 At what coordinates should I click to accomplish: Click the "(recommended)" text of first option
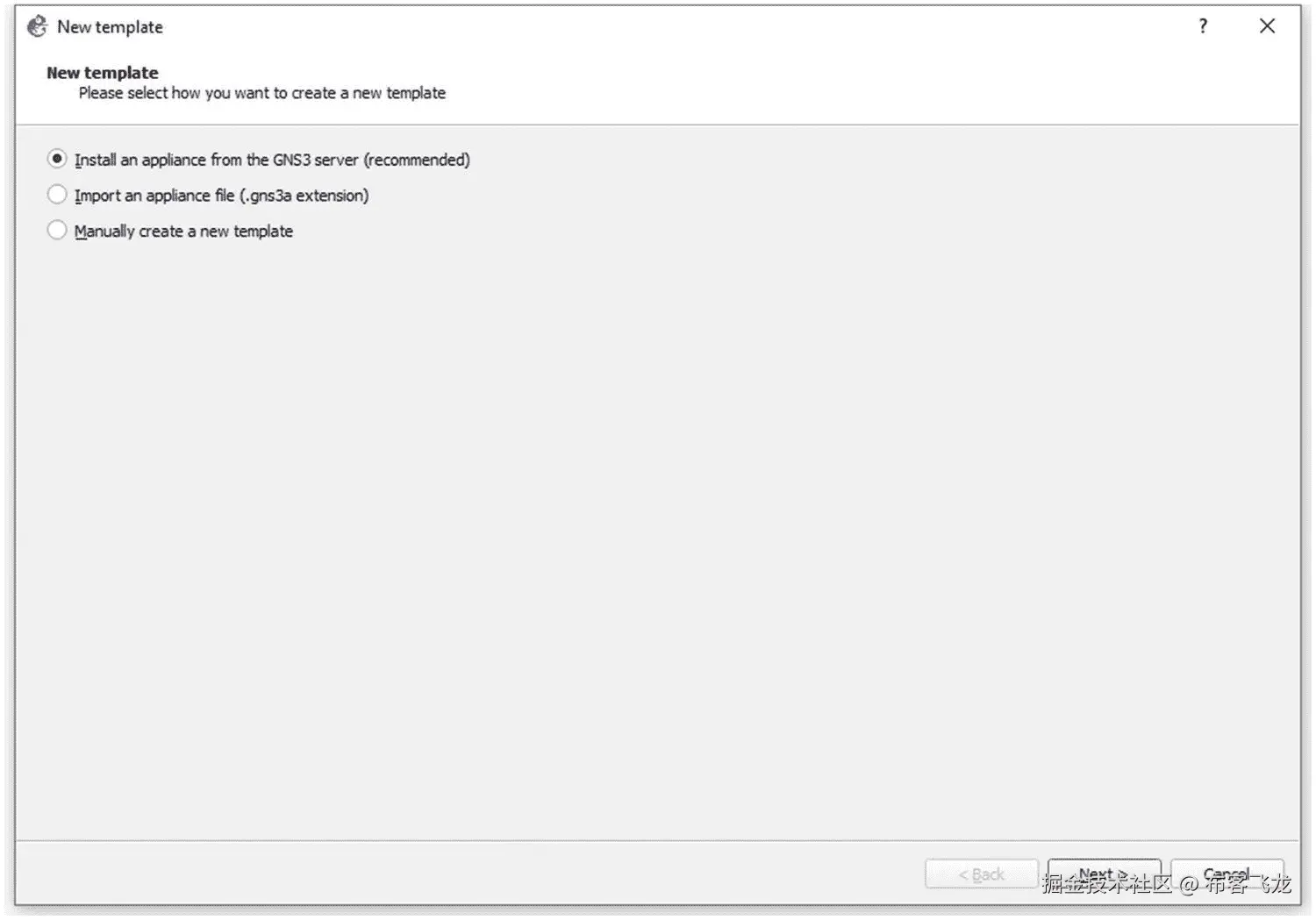(417, 160)
